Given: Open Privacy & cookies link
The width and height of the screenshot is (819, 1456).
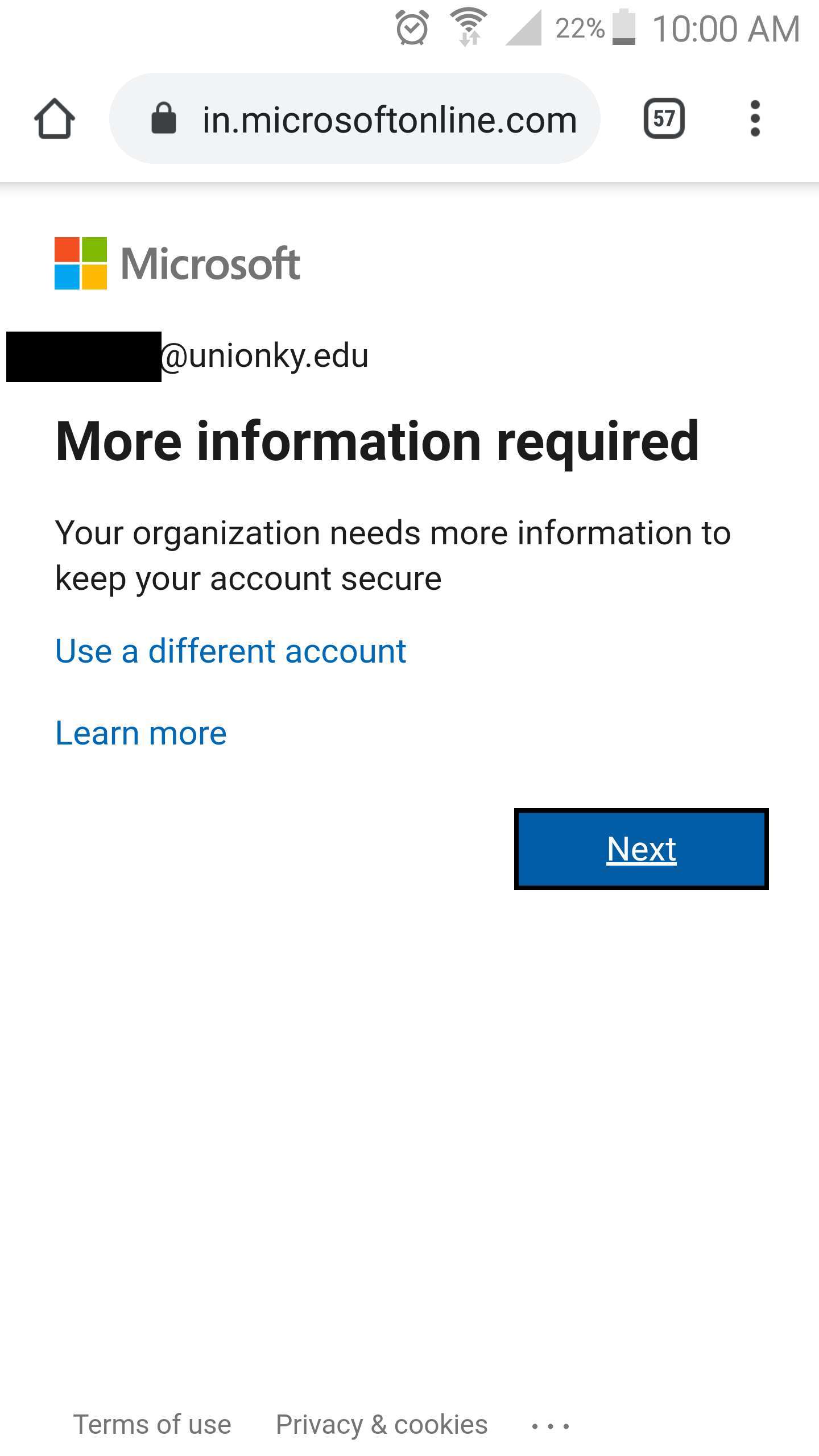Looking at the screenshot, I should click(x=382, y=1425).
